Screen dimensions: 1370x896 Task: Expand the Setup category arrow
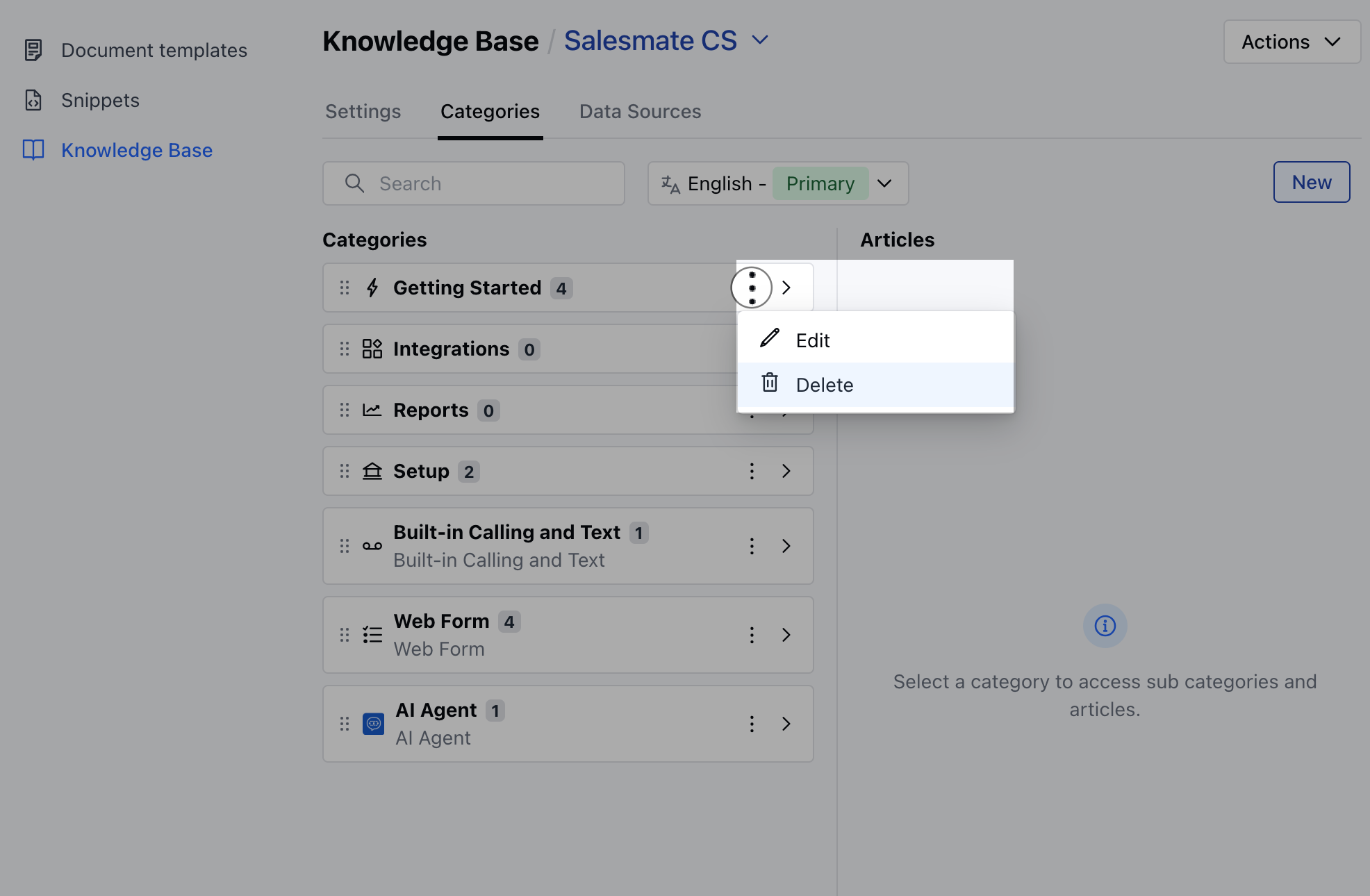(786, 471)
